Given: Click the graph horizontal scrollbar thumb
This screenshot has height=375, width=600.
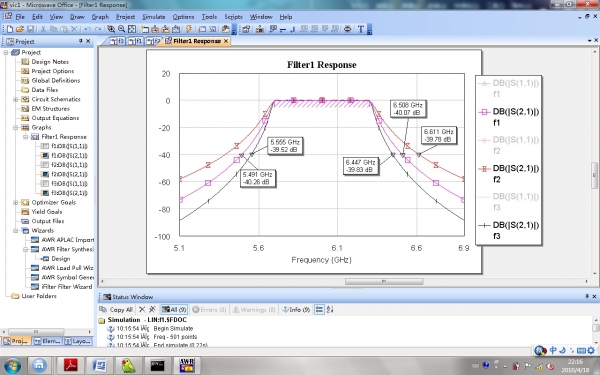Looking at the screenshot, I should (x=384, y=282).
